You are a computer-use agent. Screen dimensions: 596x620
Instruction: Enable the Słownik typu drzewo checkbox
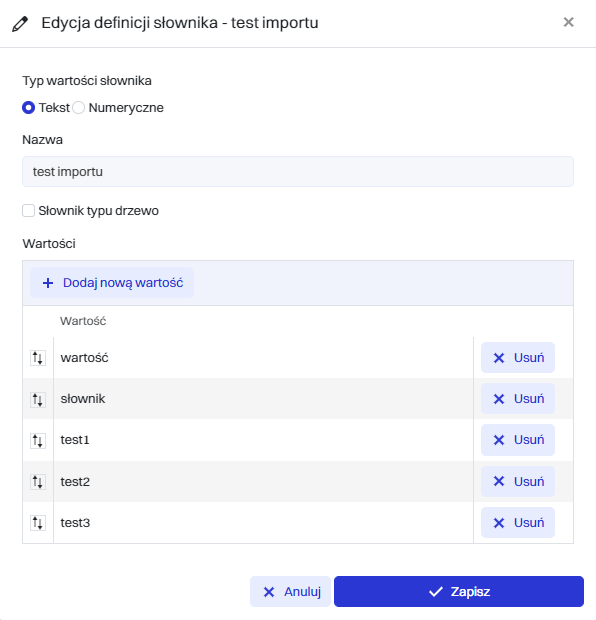(28, 211)
